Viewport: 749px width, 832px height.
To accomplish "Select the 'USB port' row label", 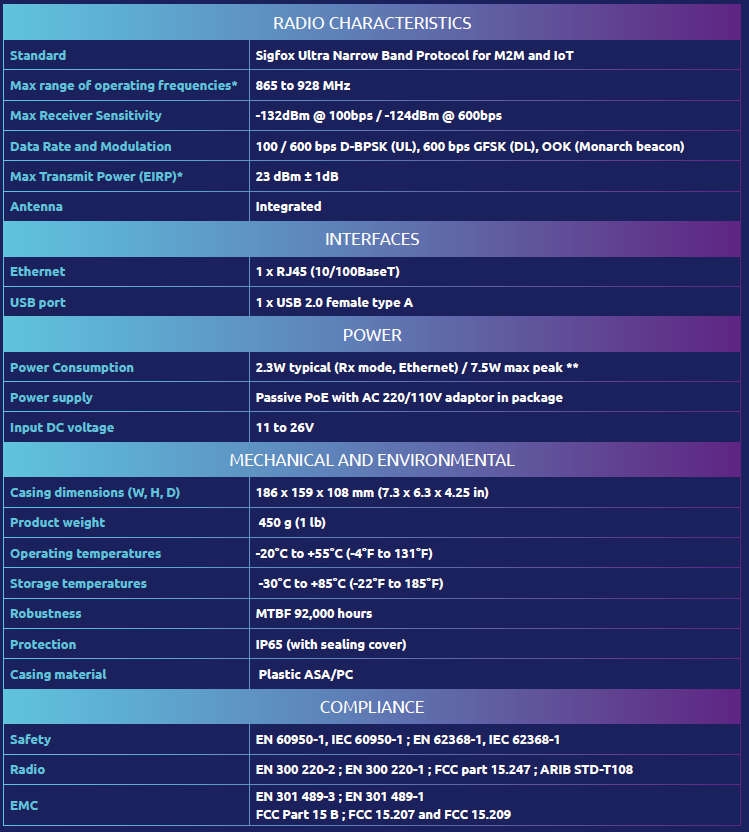I will pos(38,302).
